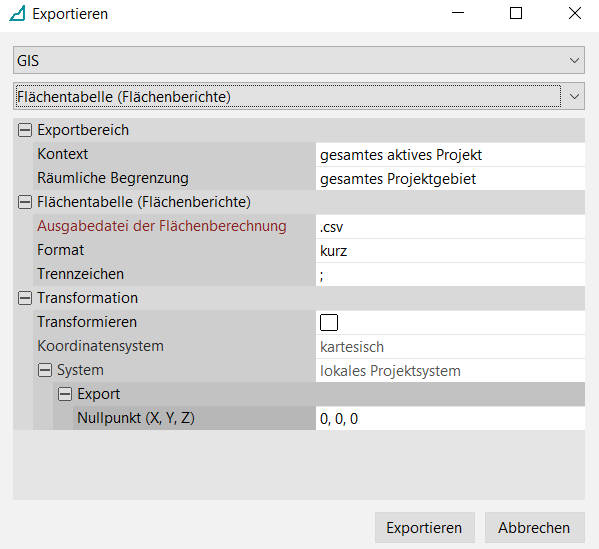Collapse the System tree node
The image size is (599, 549).
[45, 370]
